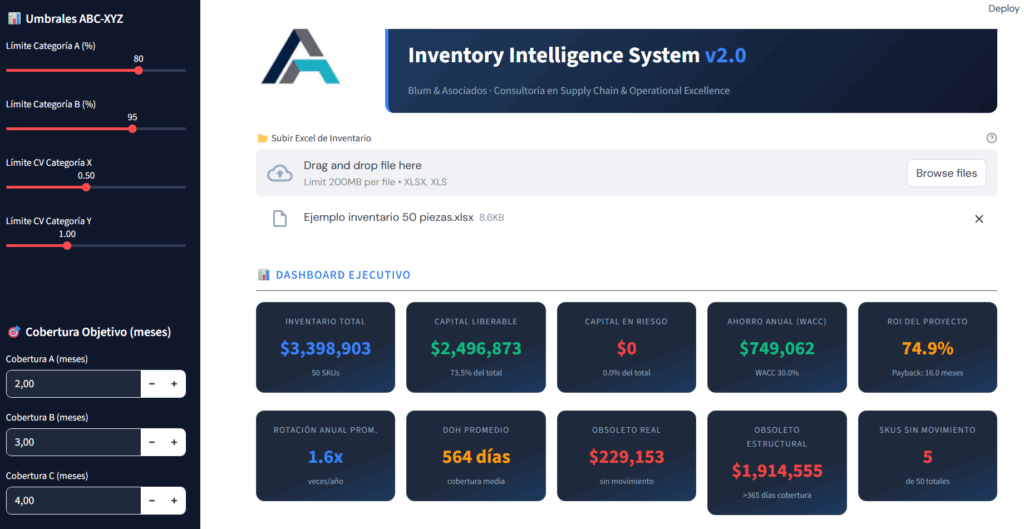The image size is (1024, 529).
Task: Click the Límite Categoría A slider handle
Action: pyautogui.click(x=138, y=70)
